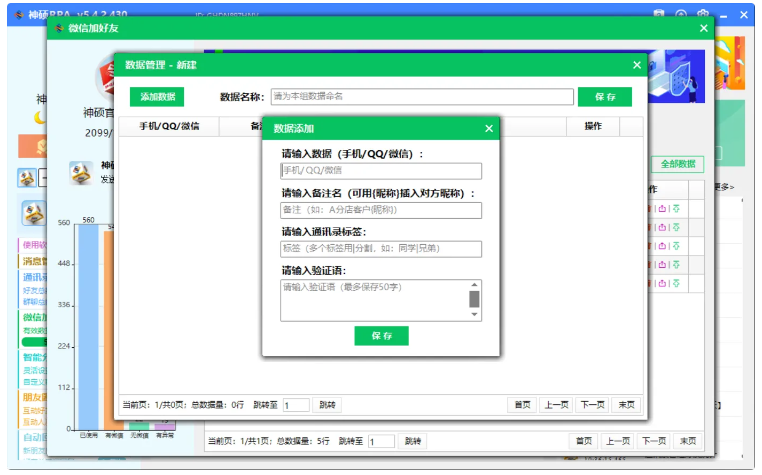Open 智能 menu item in main sidebar

pos(33,357)
